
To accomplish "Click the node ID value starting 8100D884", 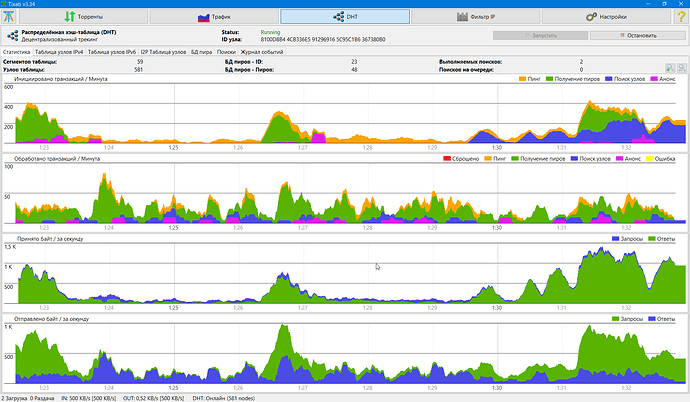I will [x=323, y=40].
